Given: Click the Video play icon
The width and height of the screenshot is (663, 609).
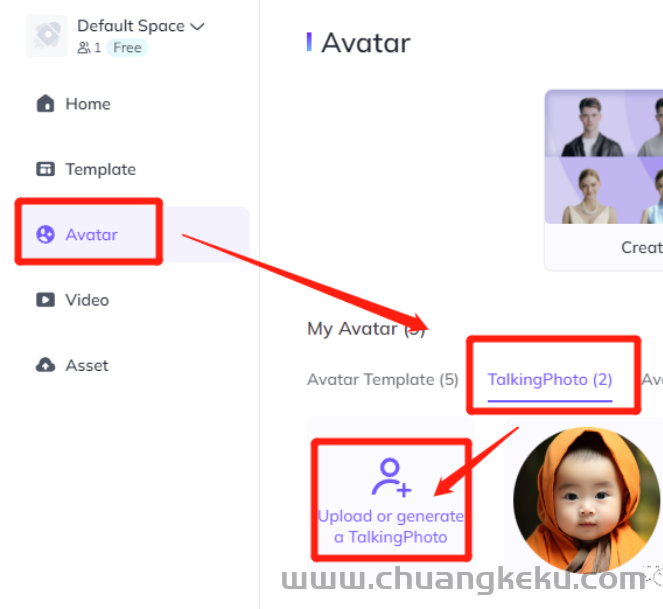Looking at the screenshot, I should pos(45,300).
